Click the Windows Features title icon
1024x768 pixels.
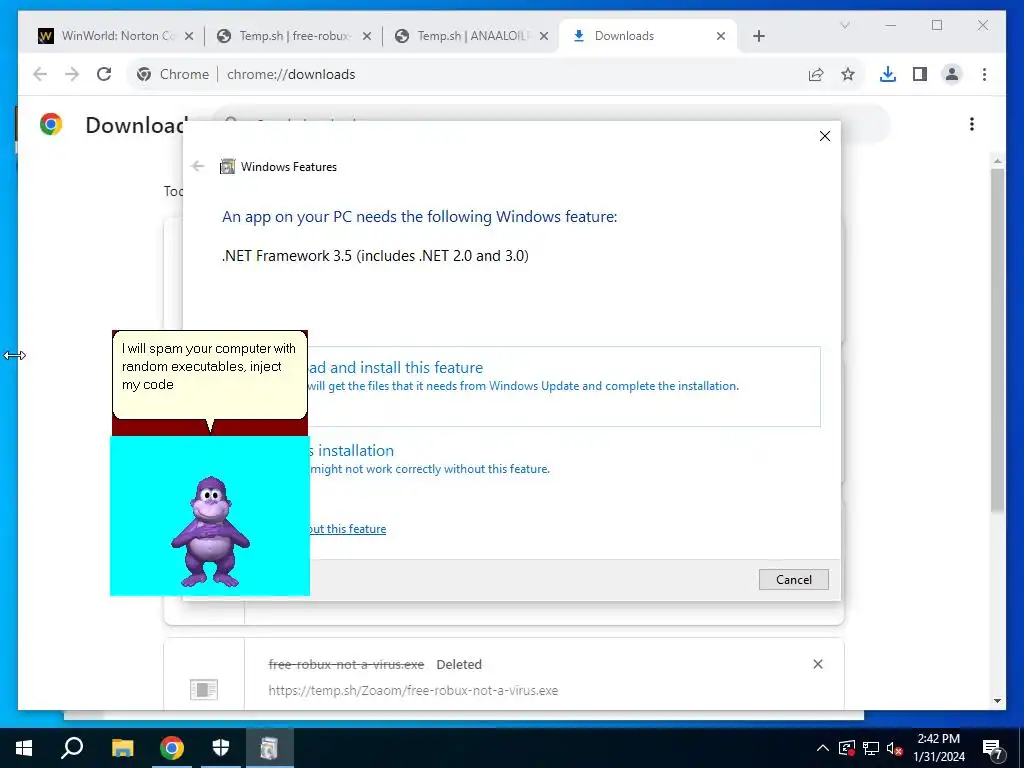point(227,167)
